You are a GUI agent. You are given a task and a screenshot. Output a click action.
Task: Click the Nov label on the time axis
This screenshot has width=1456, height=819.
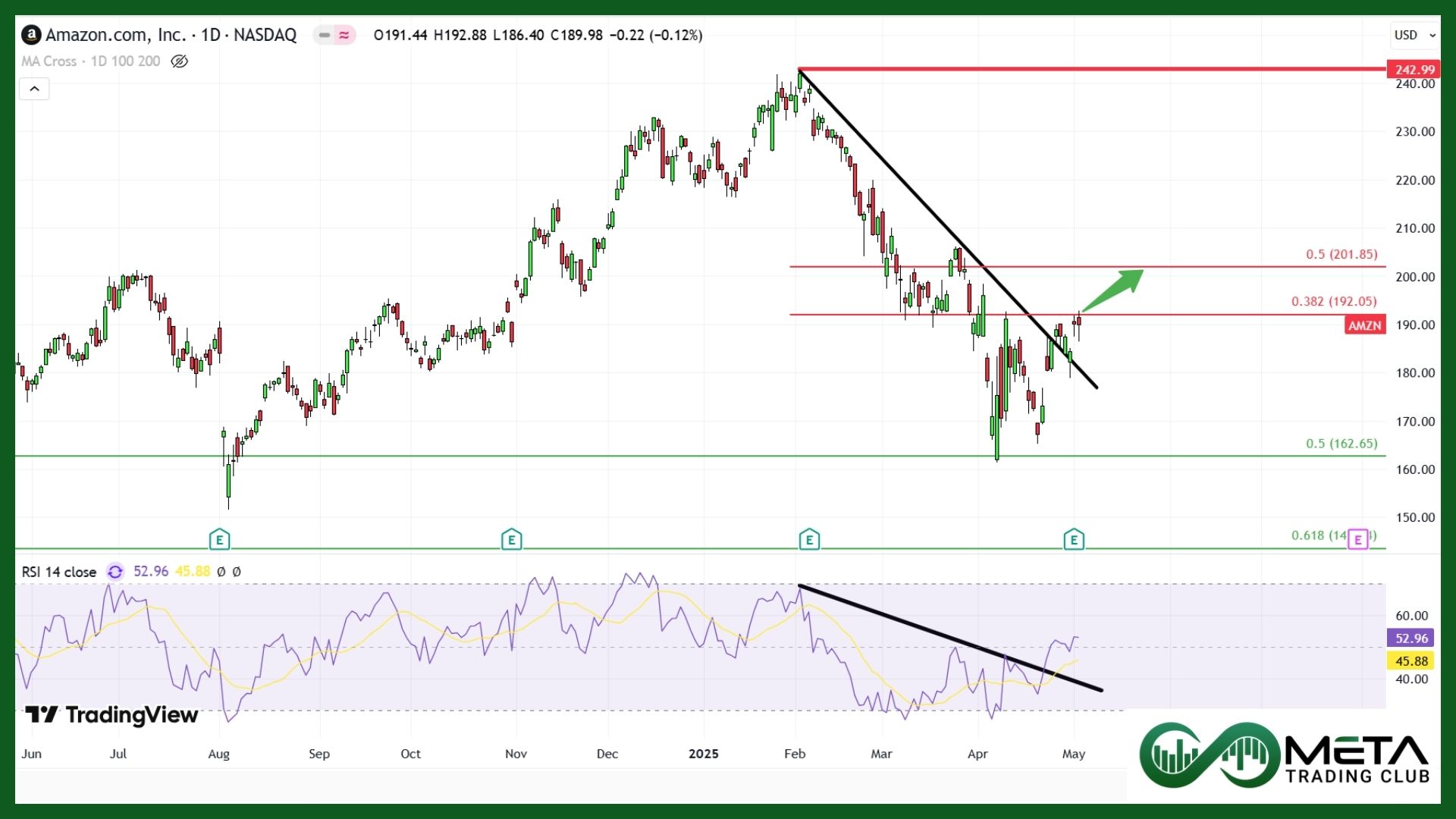point(516,754)
